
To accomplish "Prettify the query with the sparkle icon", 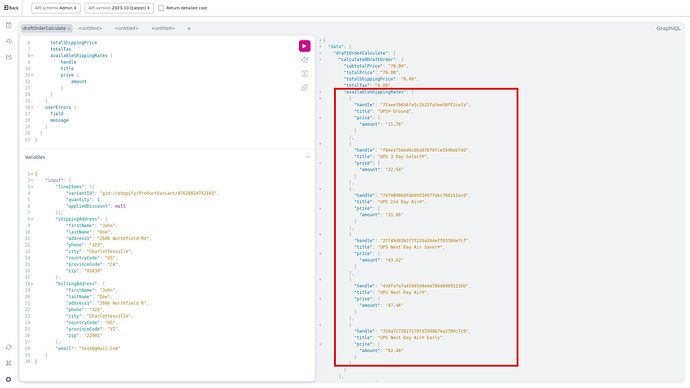I will click(x=305, y=60).
